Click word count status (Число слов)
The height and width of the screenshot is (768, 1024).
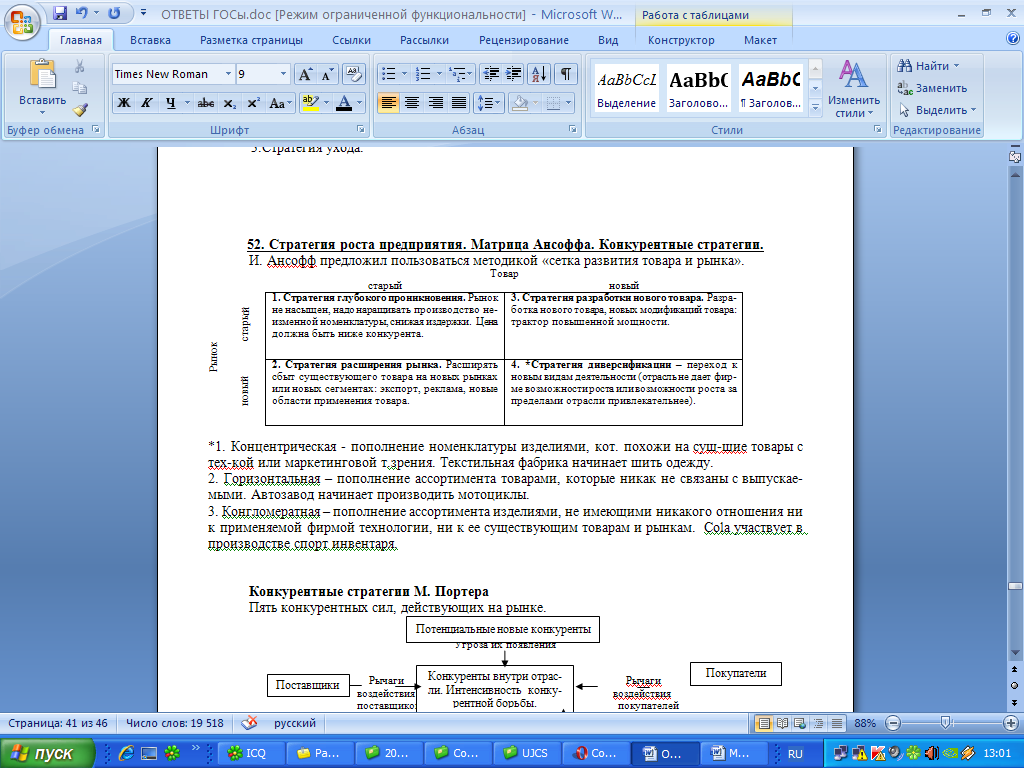(175, 723)
